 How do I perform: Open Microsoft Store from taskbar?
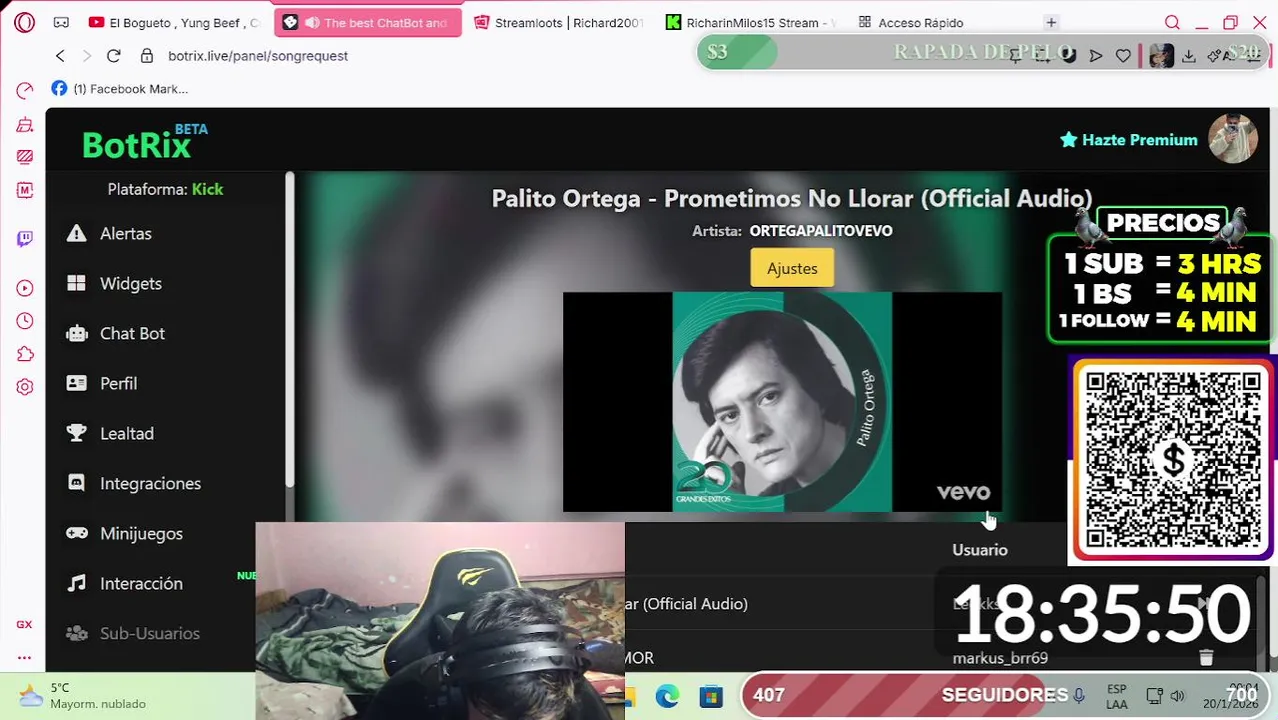[711, 696]
